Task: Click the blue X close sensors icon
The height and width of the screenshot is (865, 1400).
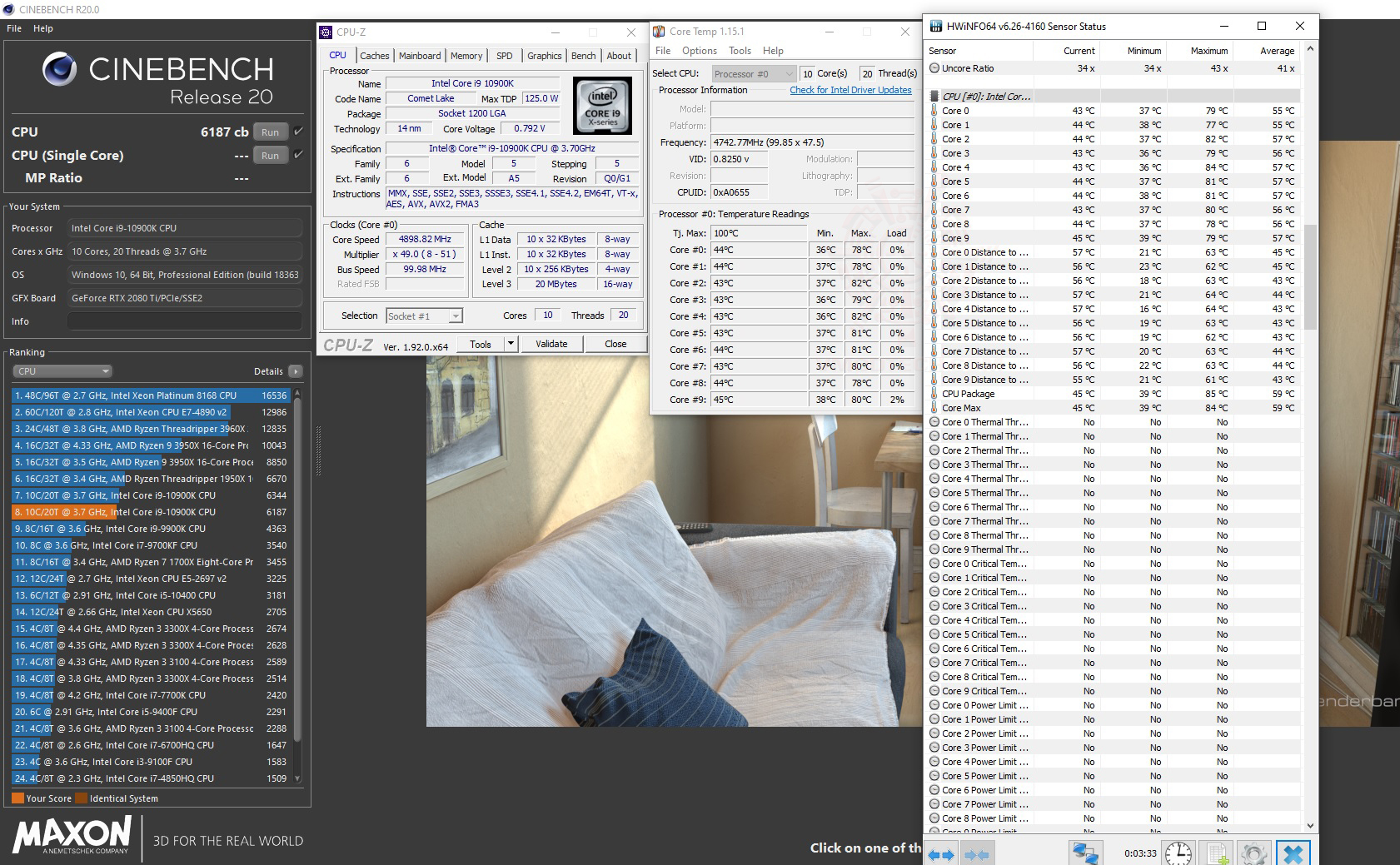Action: click(1293, 853)
